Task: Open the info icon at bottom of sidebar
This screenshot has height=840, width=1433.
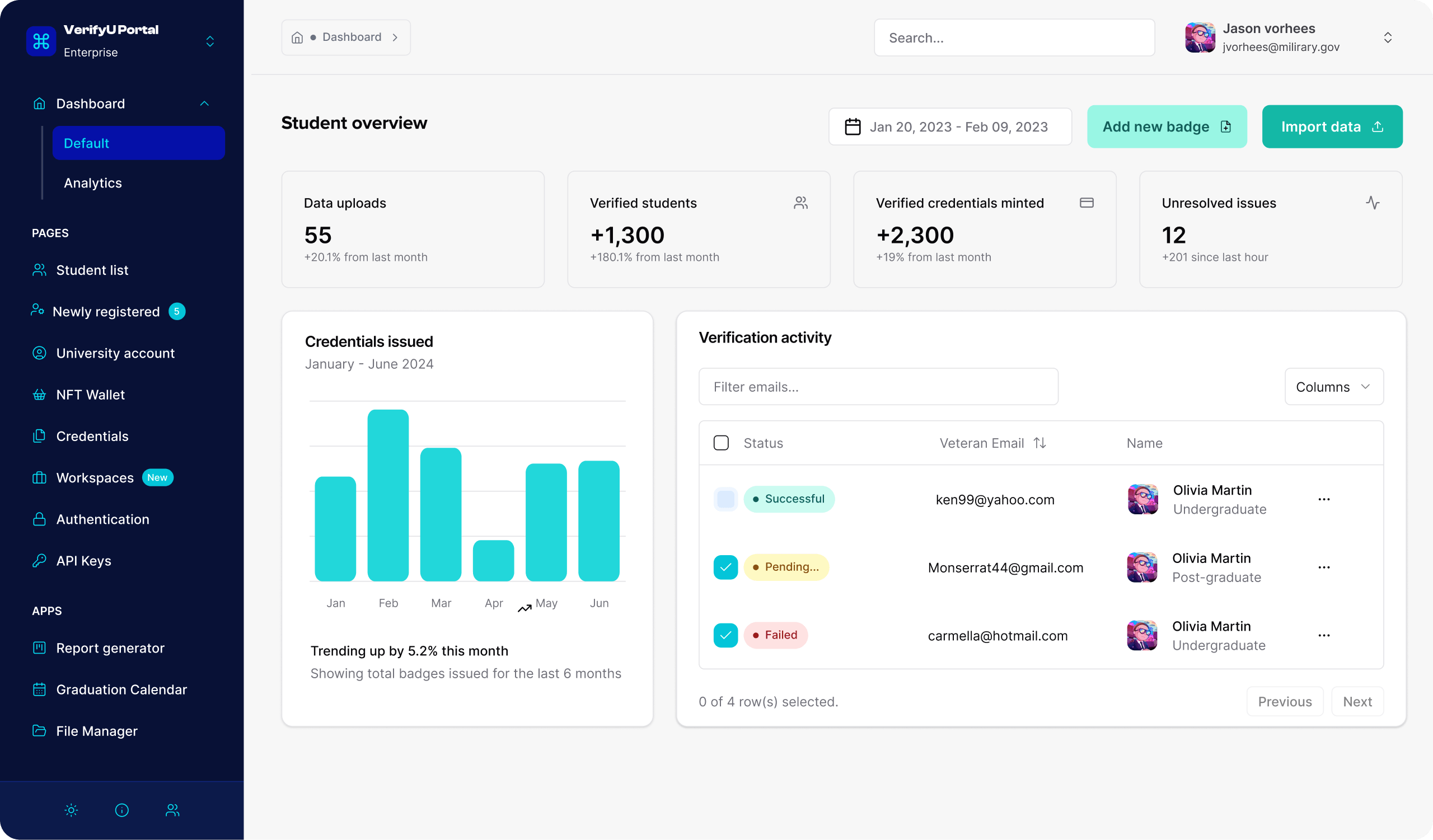Action: 121,810
